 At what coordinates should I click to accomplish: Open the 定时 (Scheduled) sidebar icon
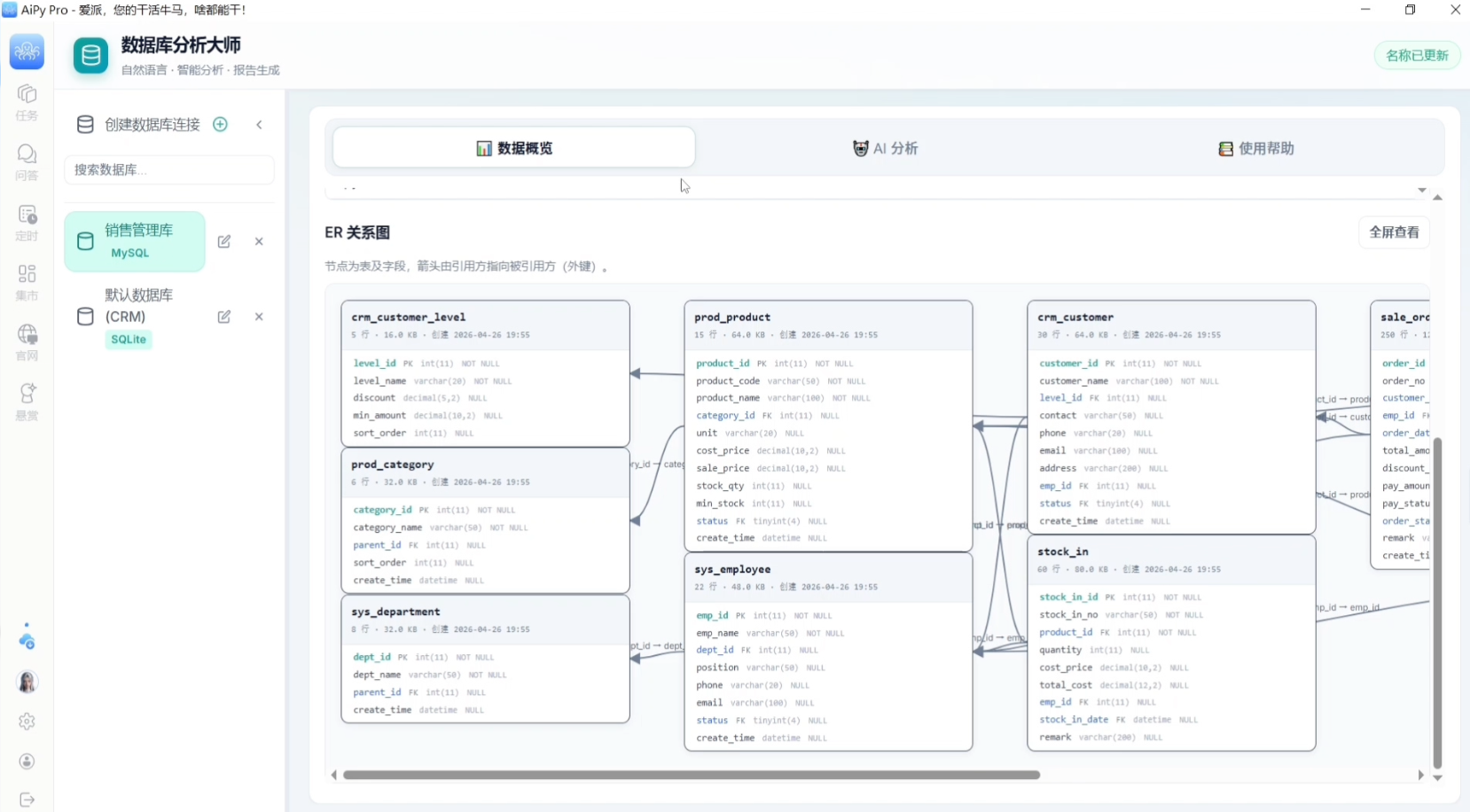[x=27, y=223]
